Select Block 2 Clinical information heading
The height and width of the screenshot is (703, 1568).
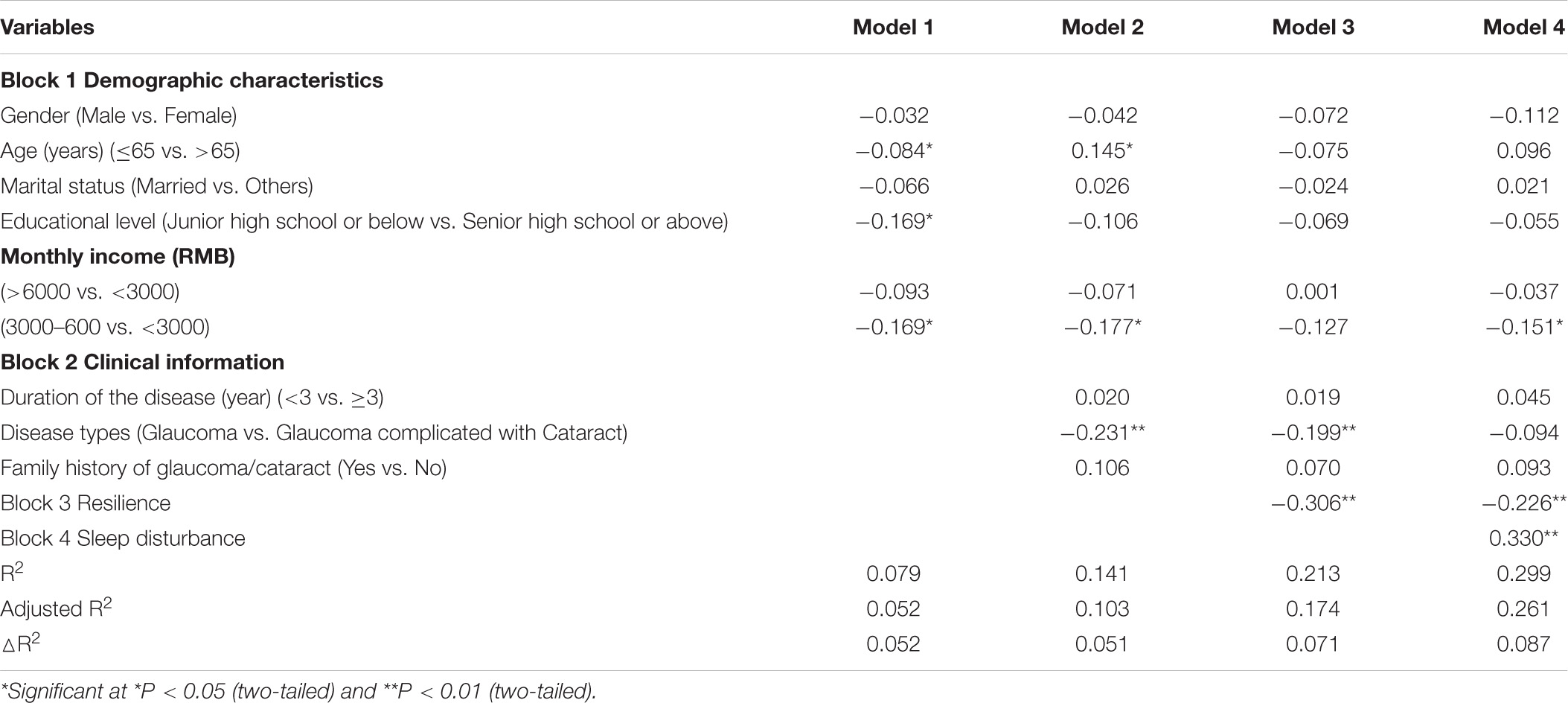coord(142,362)
